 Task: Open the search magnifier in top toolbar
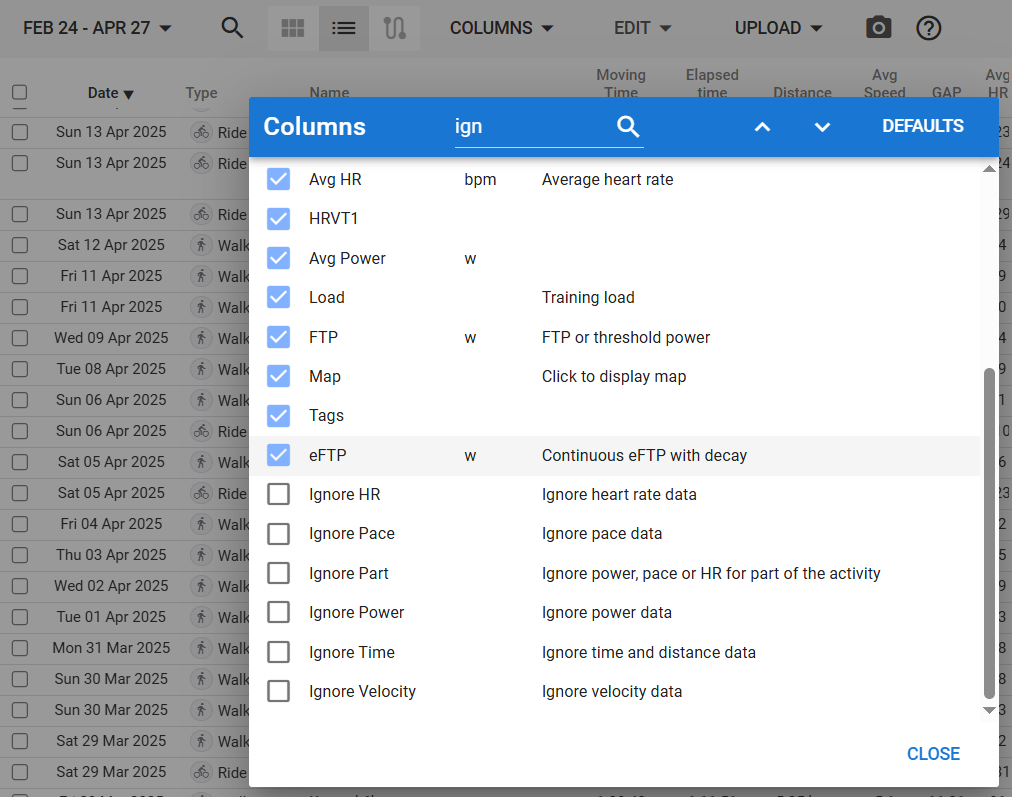pos(232,28)
